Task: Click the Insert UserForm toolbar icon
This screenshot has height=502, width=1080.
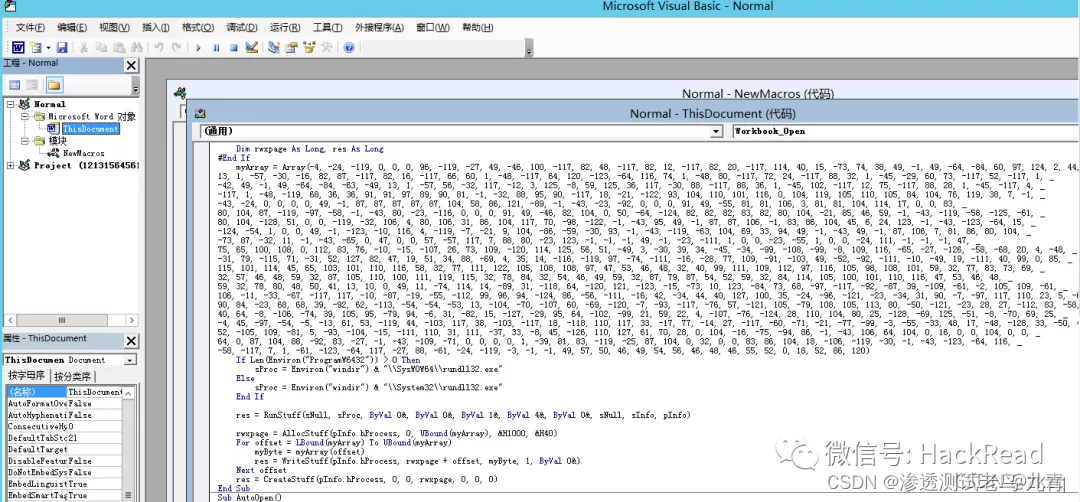Action: [34, 48]
